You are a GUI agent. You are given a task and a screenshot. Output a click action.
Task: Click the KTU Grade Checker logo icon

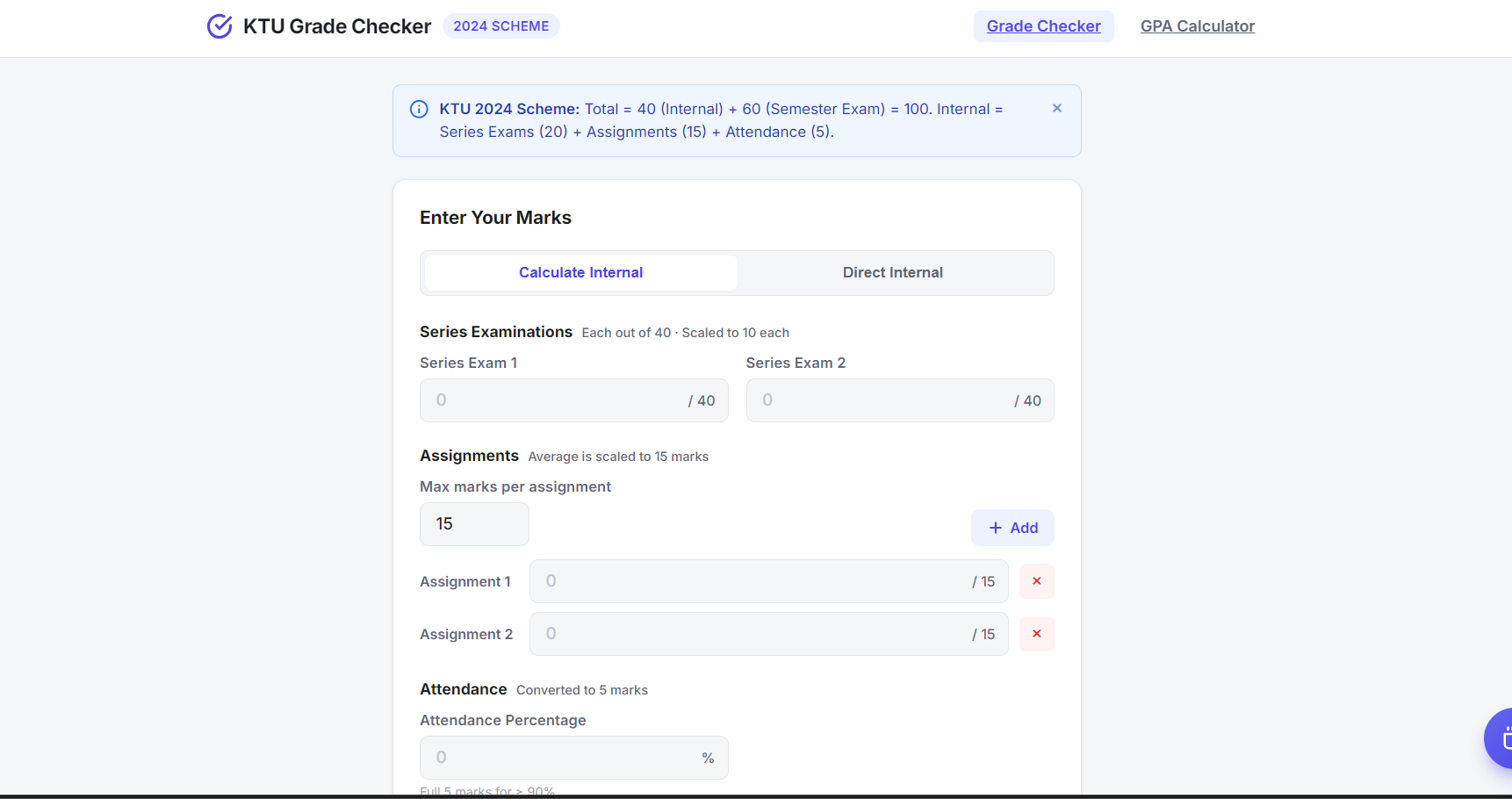[220, 26]
